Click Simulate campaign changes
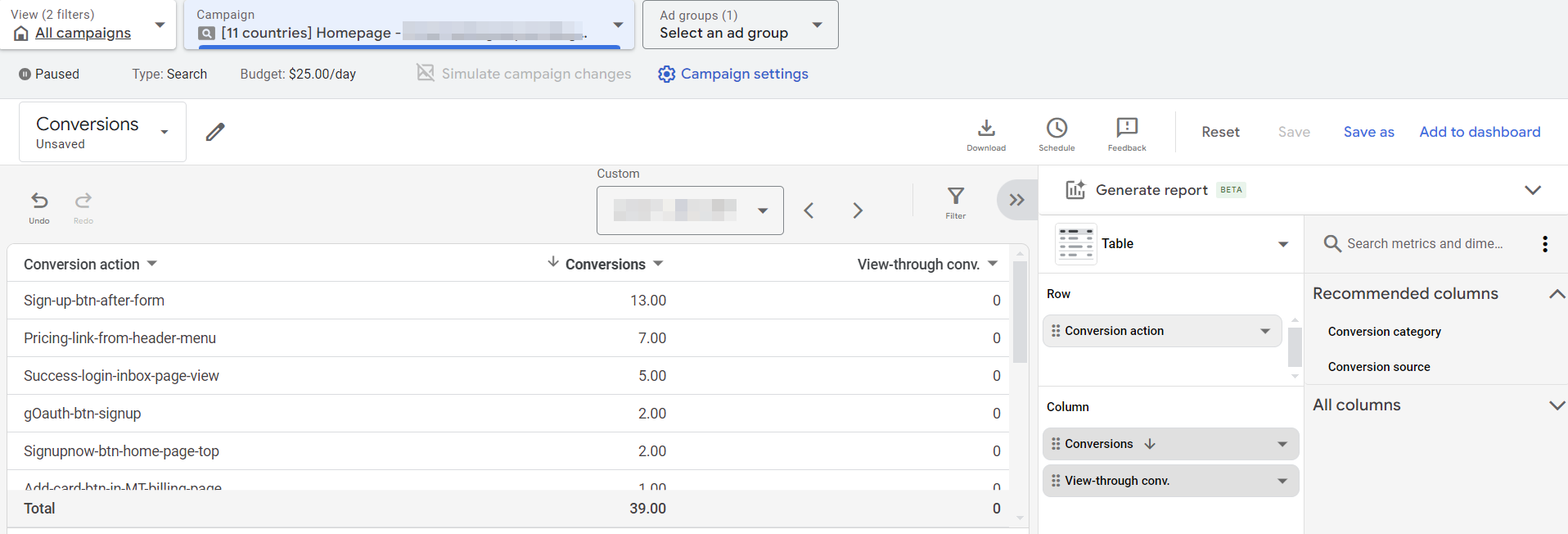Image resolution: width=1568 pixels, height=534 pixels. click(x=537, y=74)
